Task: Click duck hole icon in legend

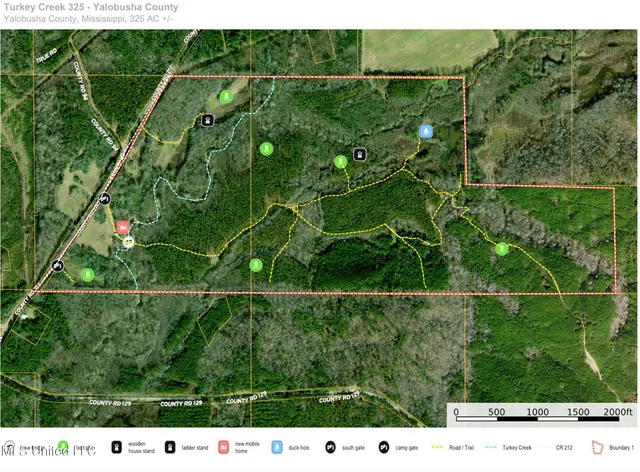Action: pyautogui.click(x=277, y=448)
